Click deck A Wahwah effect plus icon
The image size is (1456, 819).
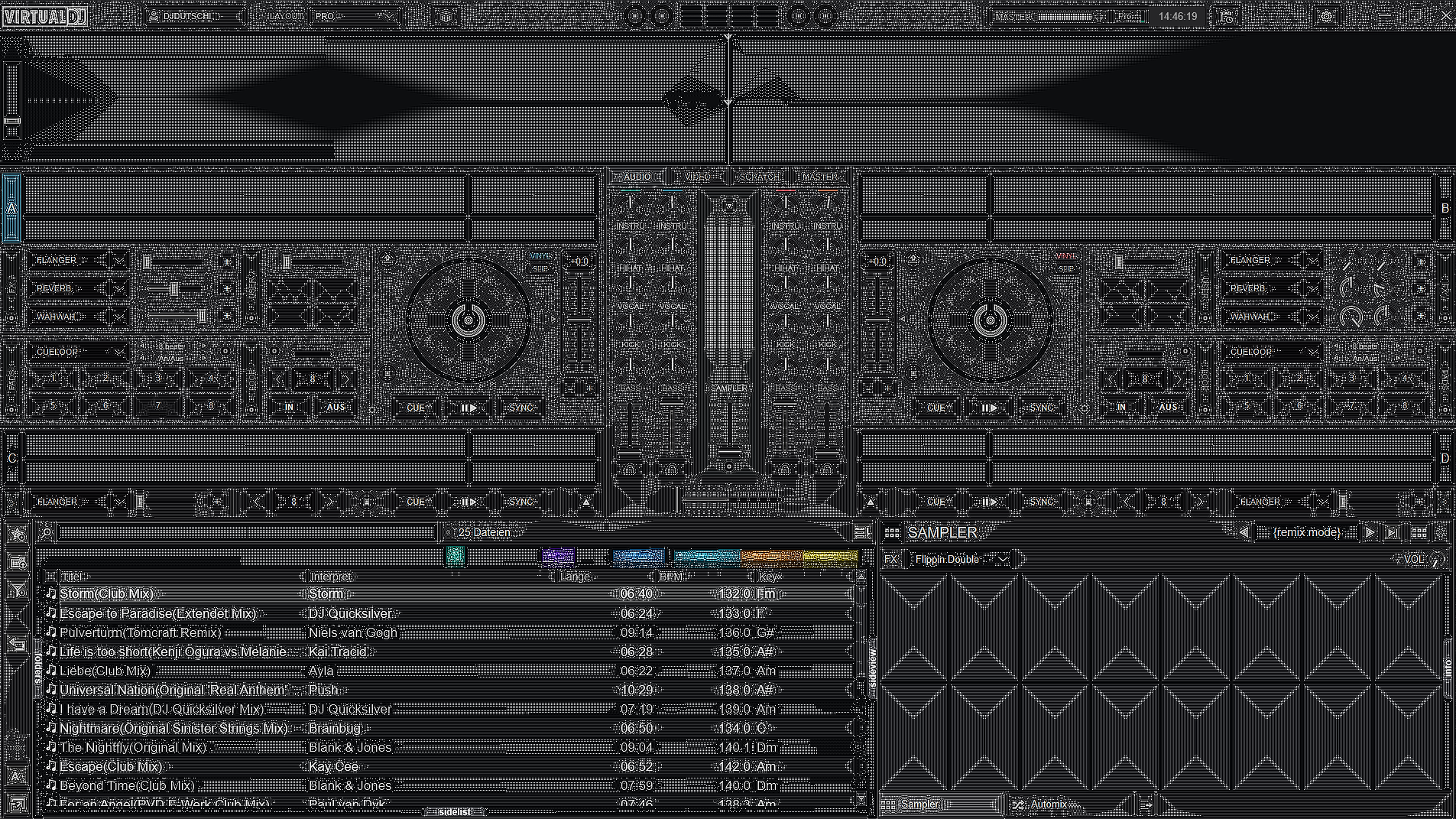227,316
